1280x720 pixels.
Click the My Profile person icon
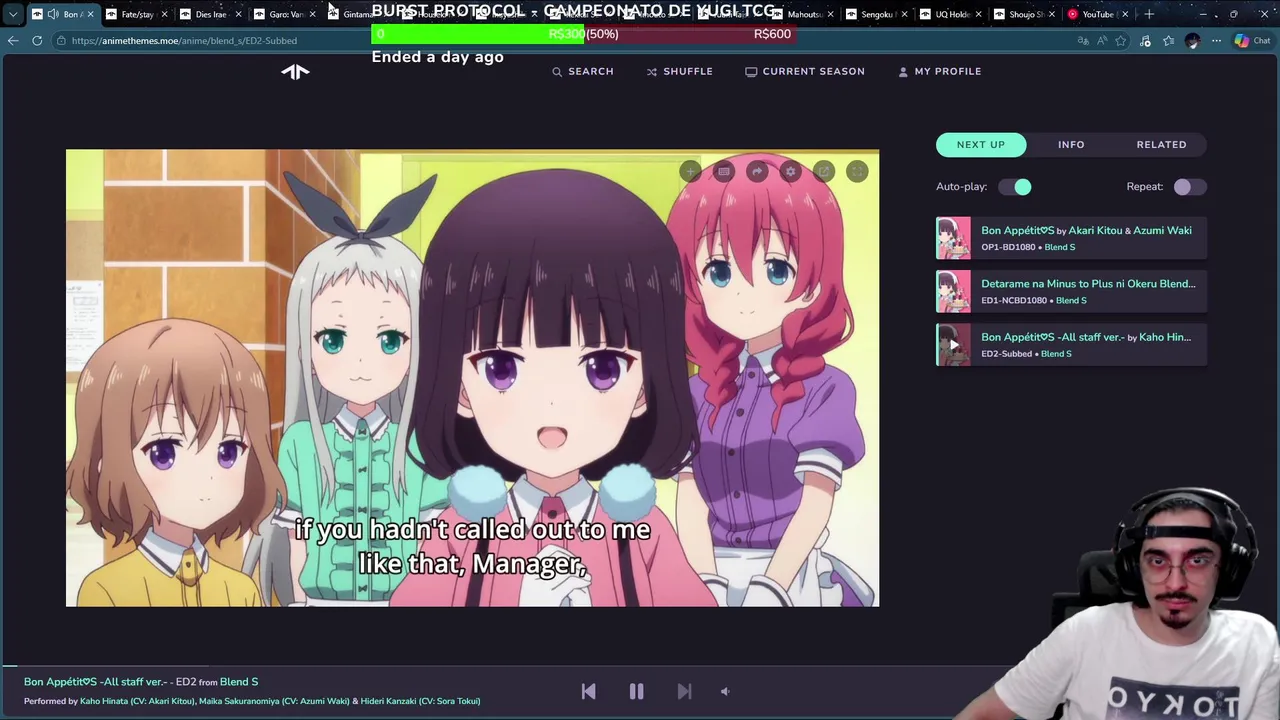[x=903, y=72]
